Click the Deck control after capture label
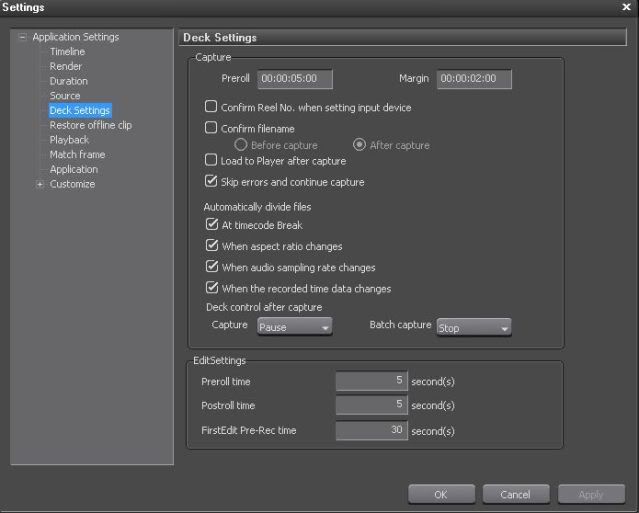Screen dimensions: 639x513 [x=264, y=307]
